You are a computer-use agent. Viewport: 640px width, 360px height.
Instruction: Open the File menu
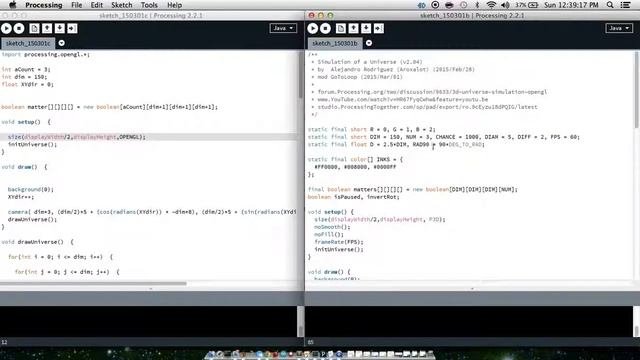click(x=76, y=5)
